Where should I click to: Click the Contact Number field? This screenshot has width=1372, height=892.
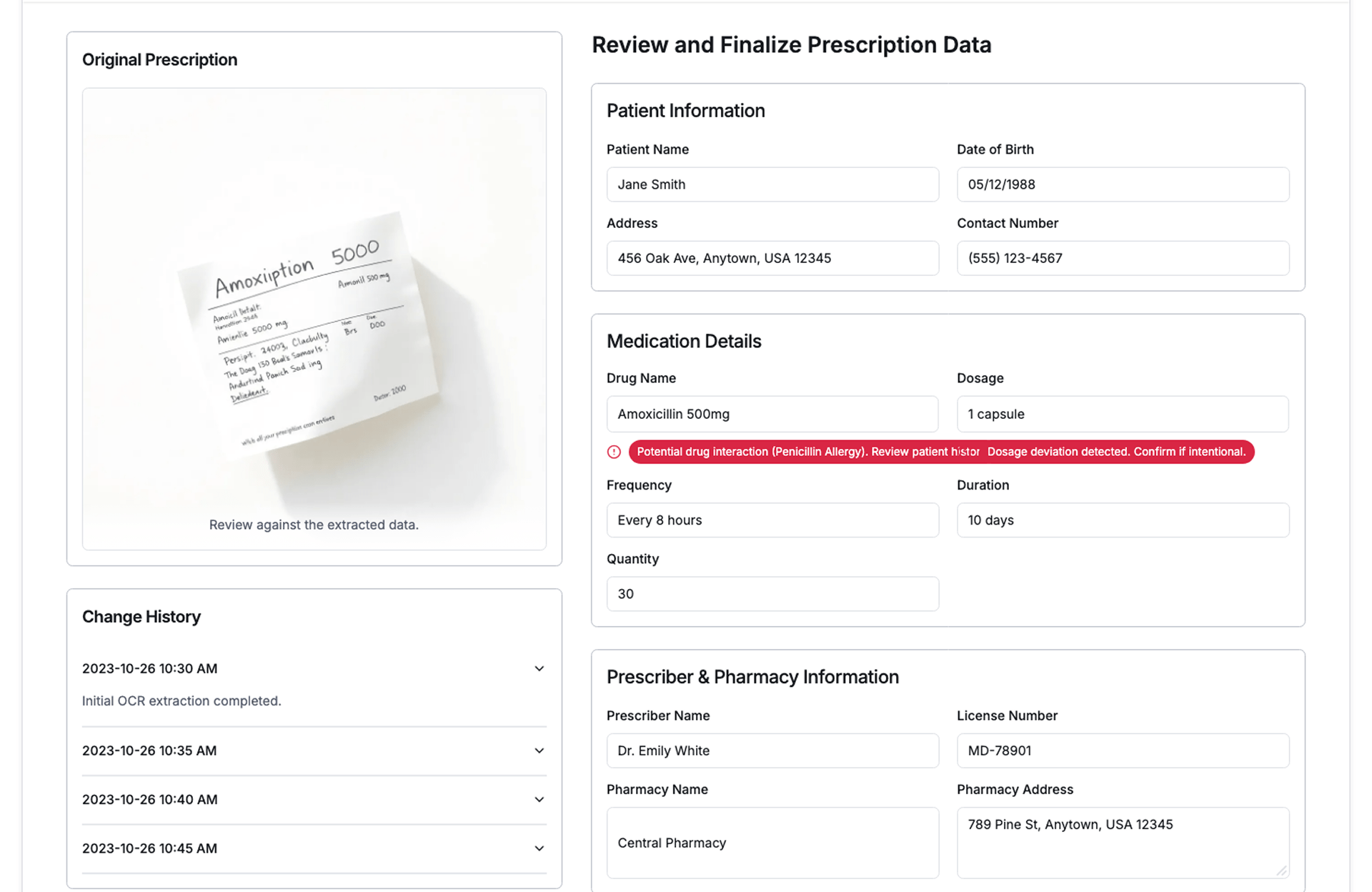(1122, 258)
